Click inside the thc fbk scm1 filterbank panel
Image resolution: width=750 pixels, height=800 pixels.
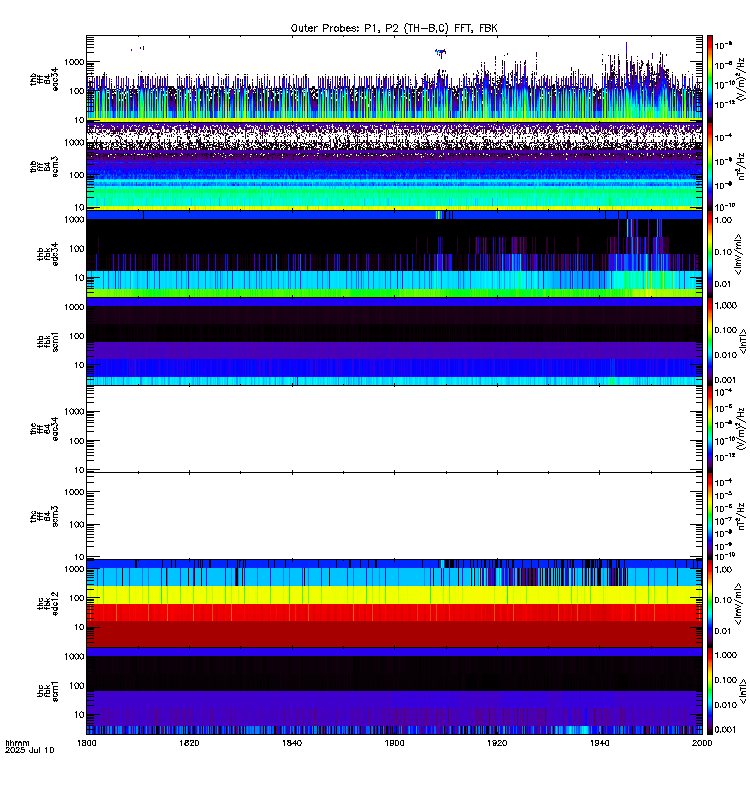tap(394, 691)
